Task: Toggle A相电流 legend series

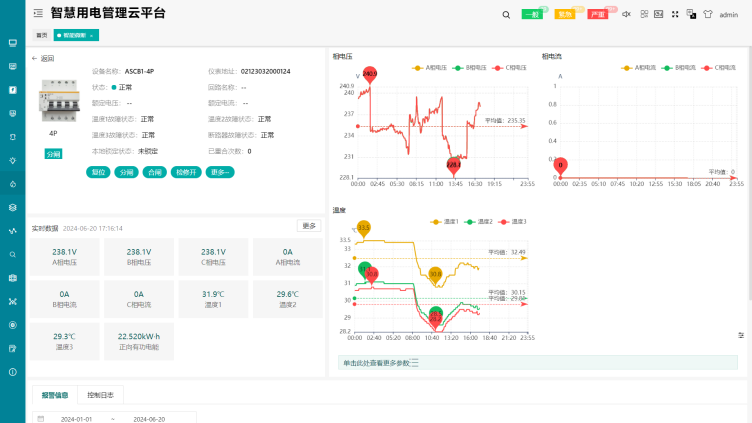Action: pyautogui.click(x=638, y=68)
